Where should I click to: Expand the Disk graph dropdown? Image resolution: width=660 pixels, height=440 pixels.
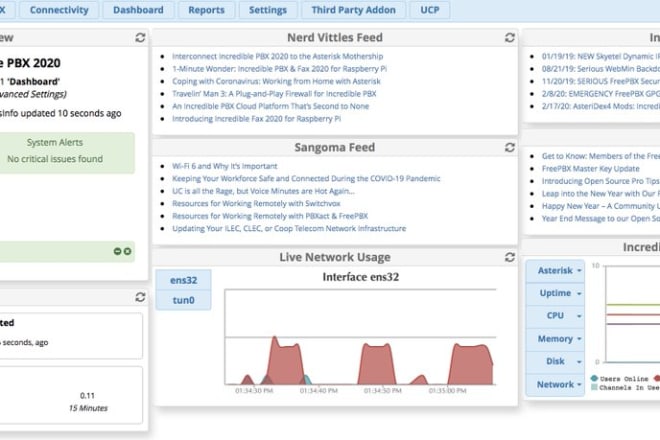click(555, 361)
